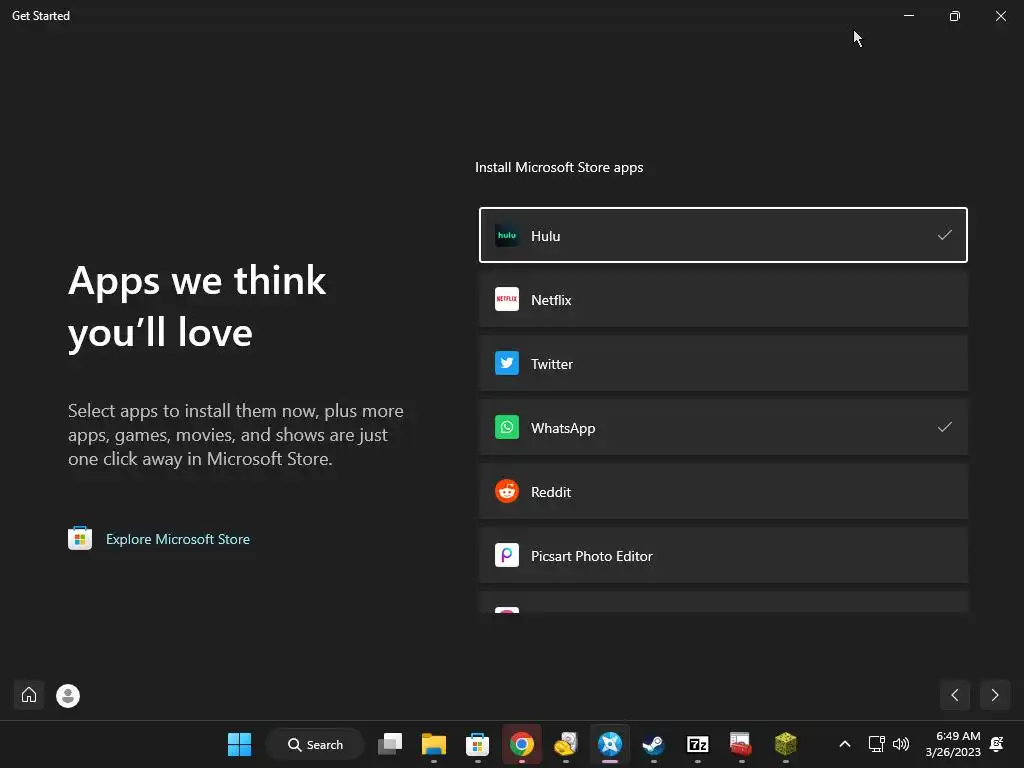Expand the hidden system tray icons

[844, 744]
